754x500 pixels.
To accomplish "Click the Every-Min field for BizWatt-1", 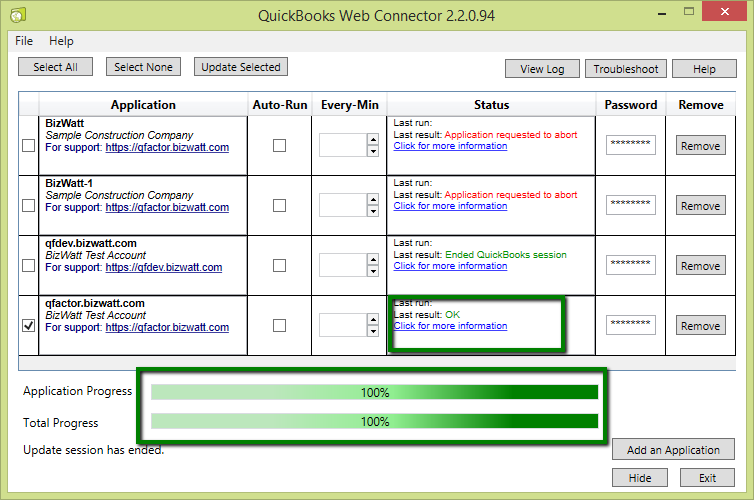I will tap(343, 205).
